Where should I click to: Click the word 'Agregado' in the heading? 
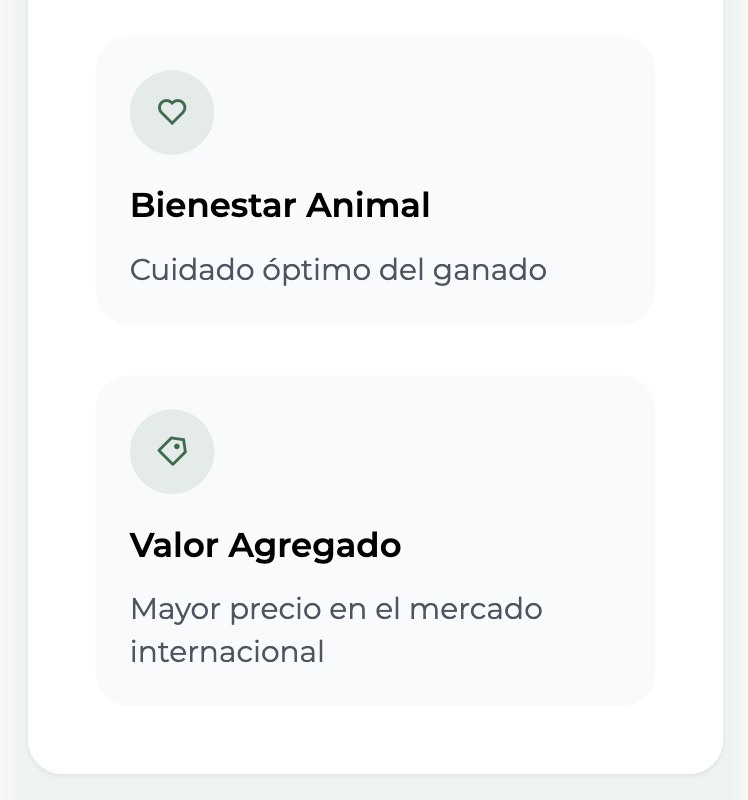(x=315, y=546)
